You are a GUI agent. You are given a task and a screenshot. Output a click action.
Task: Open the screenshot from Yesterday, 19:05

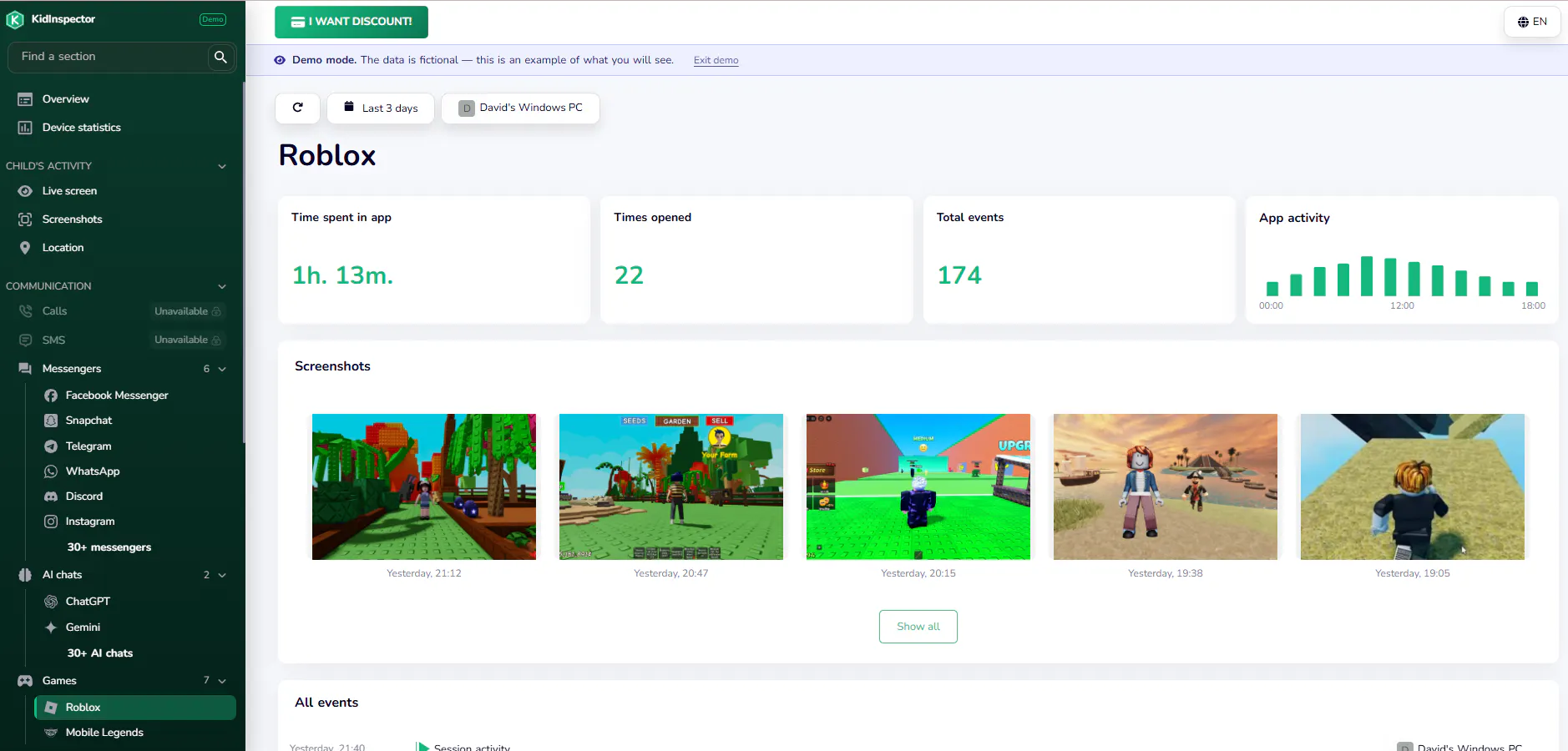[x=1413, y=486]
